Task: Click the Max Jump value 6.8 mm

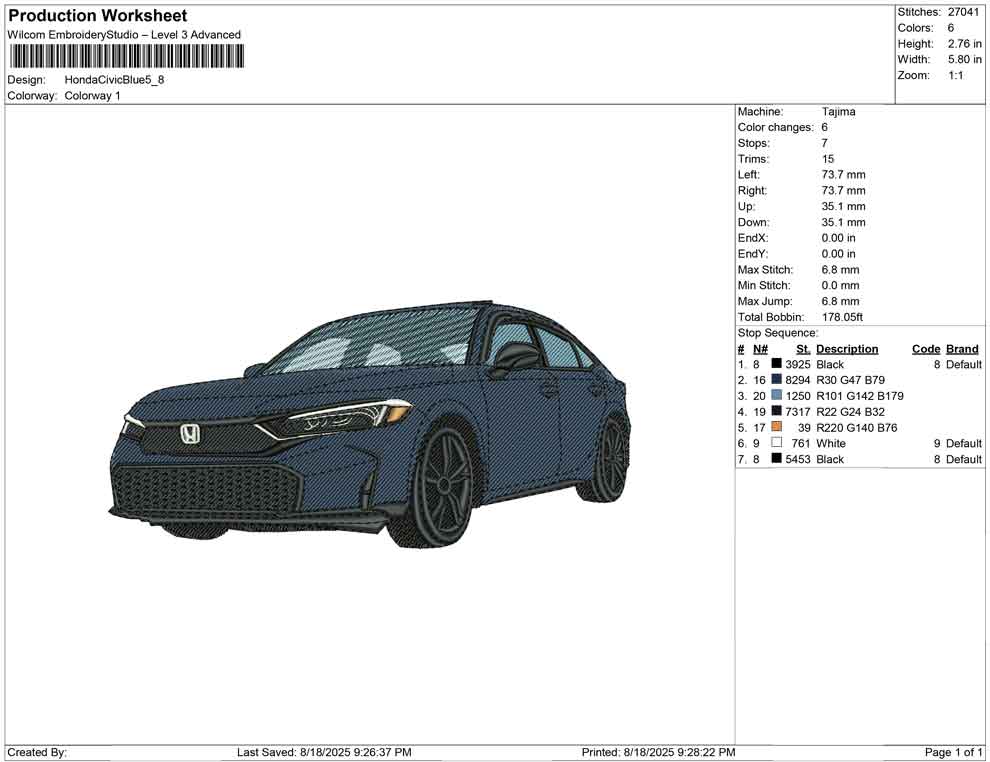Action: click(x=840, y=301)
